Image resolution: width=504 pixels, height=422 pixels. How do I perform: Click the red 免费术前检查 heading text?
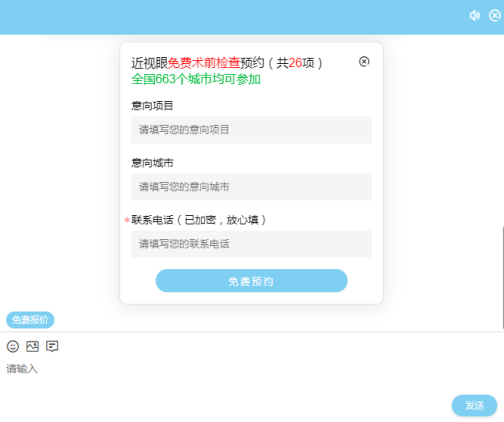204,63
